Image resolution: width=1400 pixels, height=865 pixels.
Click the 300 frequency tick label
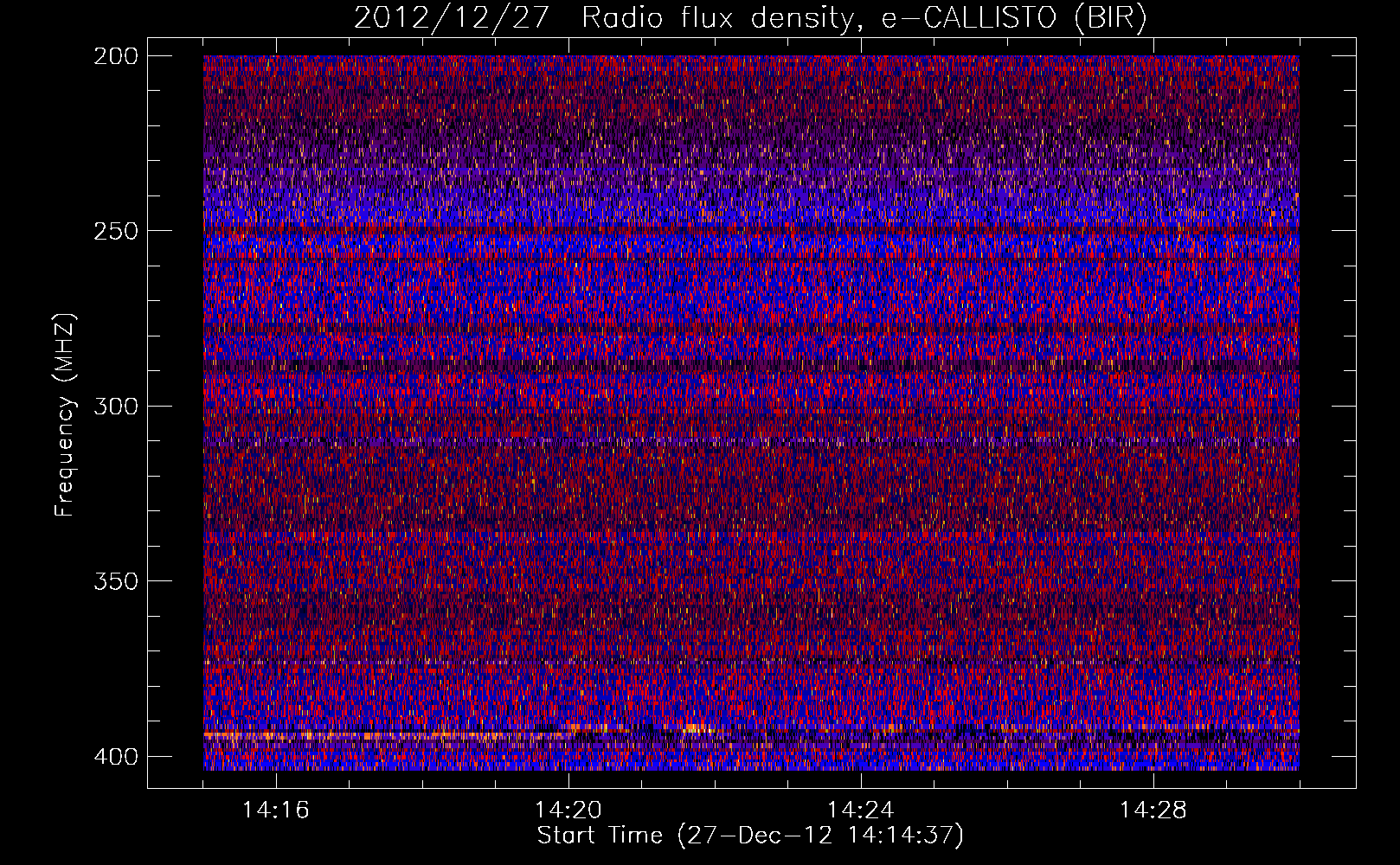click(x=115, y=406)
